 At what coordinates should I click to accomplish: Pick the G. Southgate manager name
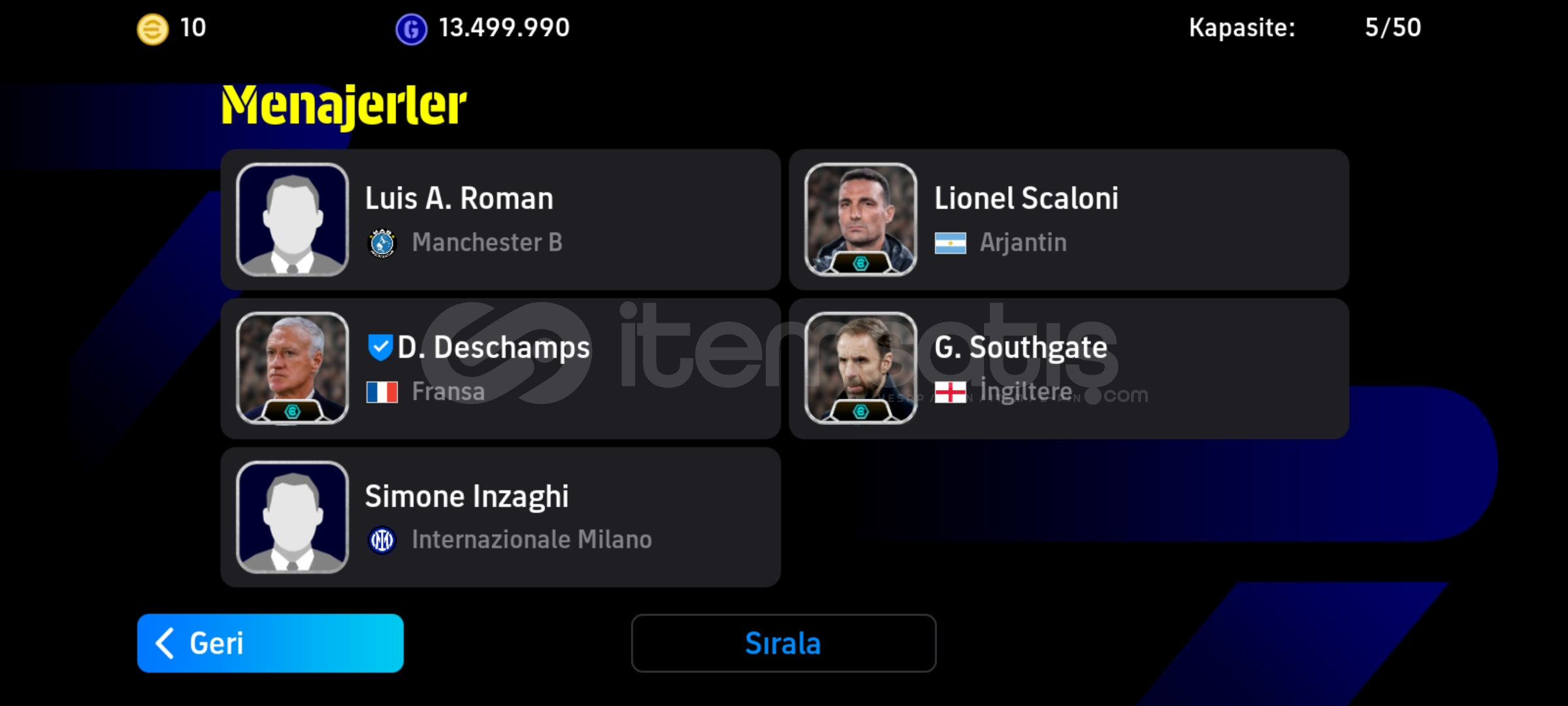[1021, 347]
